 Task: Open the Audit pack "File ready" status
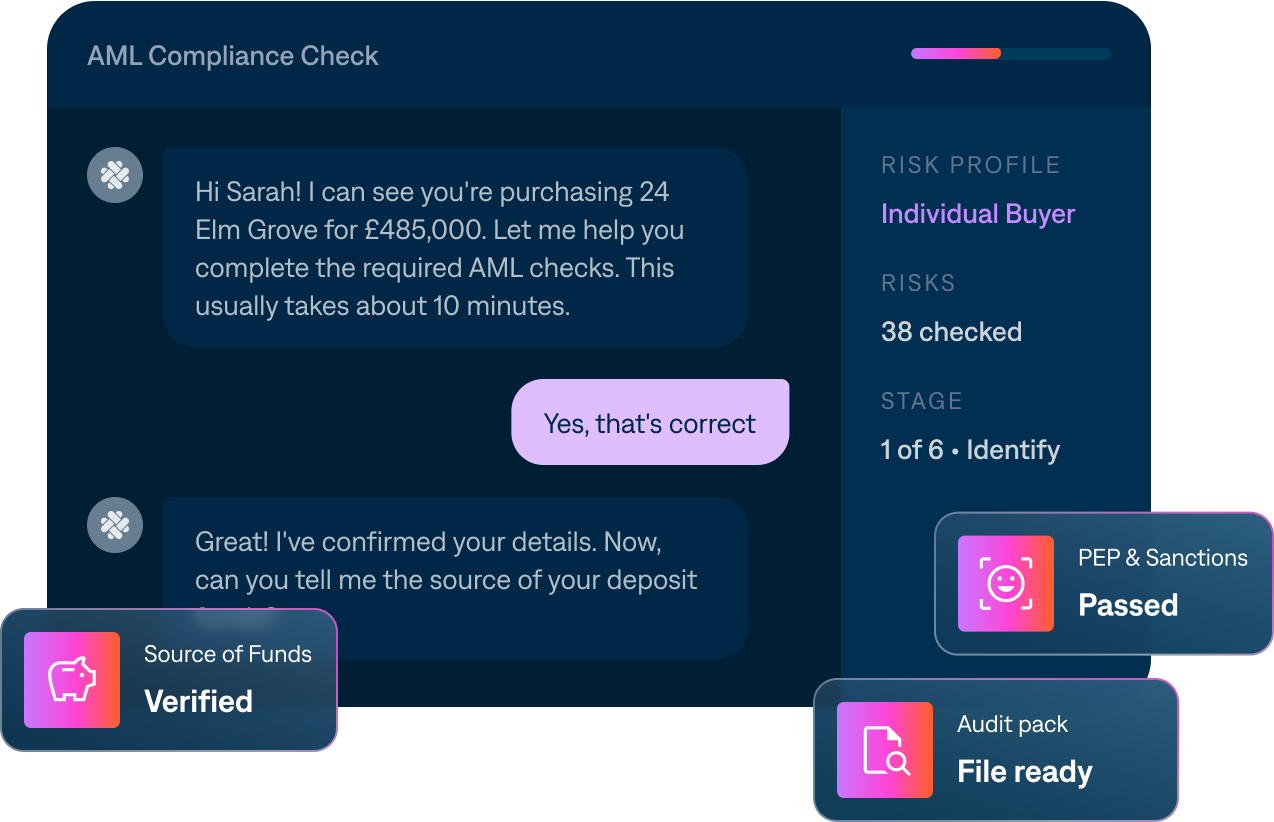[1025, 772]
